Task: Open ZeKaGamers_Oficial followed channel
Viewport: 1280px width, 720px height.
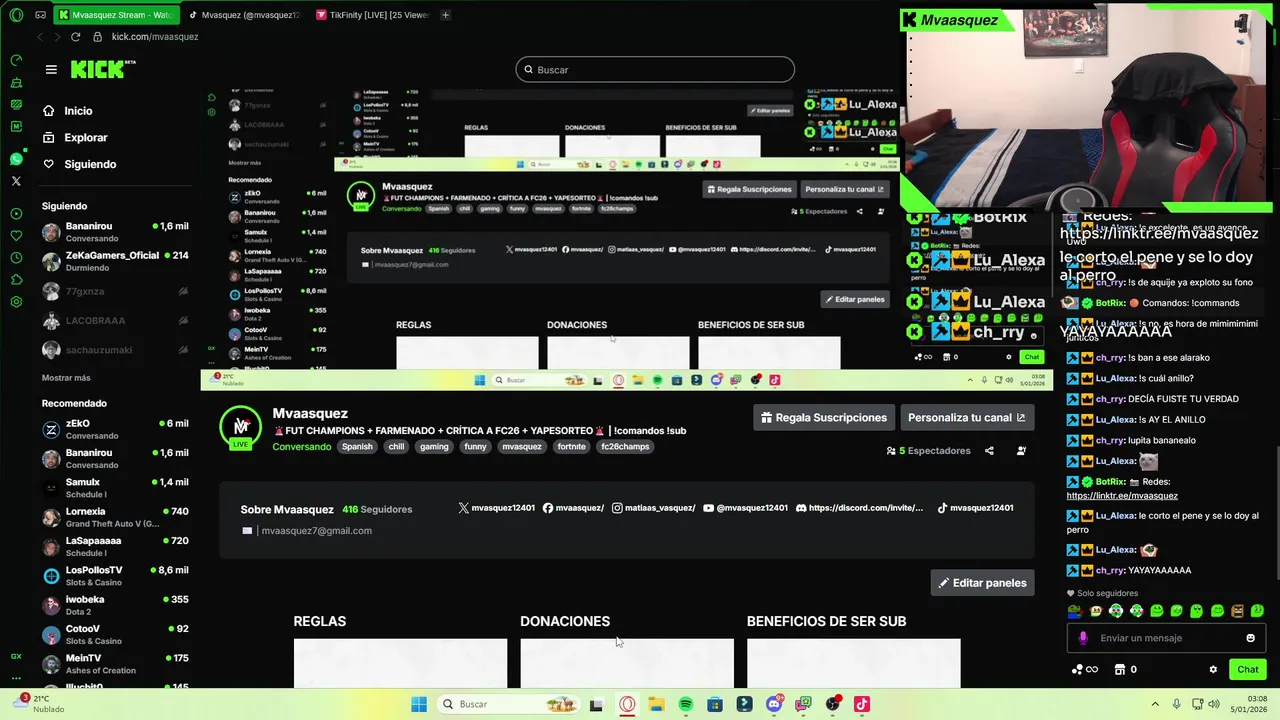Action: point(115,261)
